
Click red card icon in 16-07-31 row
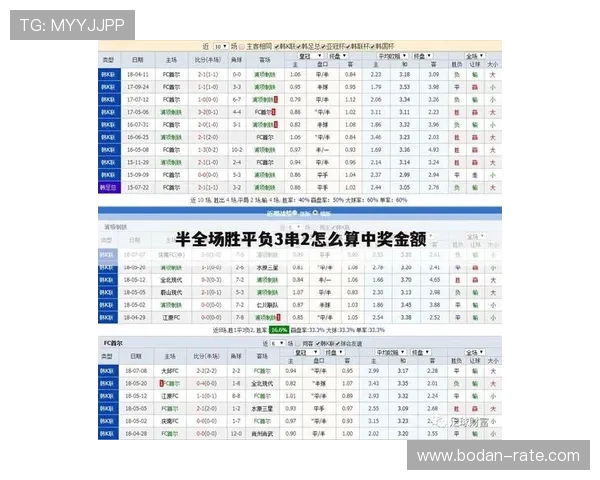[276, 125]
